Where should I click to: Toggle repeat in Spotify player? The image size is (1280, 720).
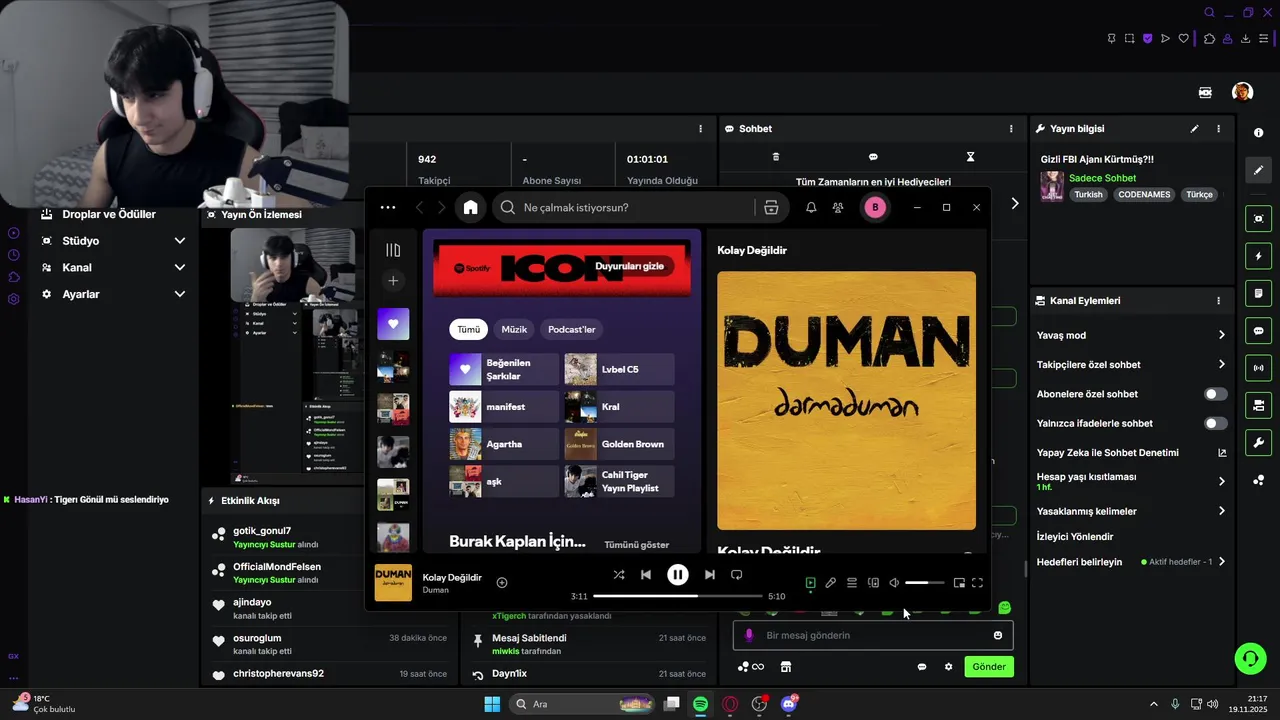click(x=737, y=575)
